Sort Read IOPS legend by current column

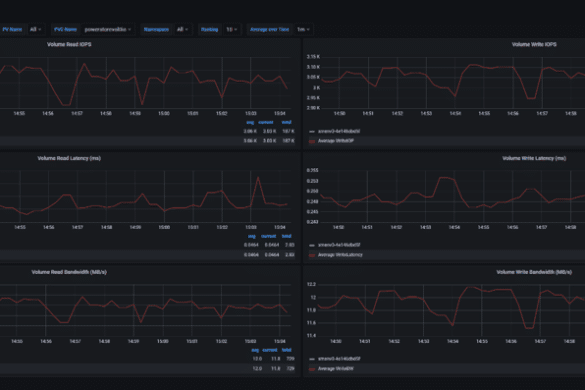click(266, 122)
